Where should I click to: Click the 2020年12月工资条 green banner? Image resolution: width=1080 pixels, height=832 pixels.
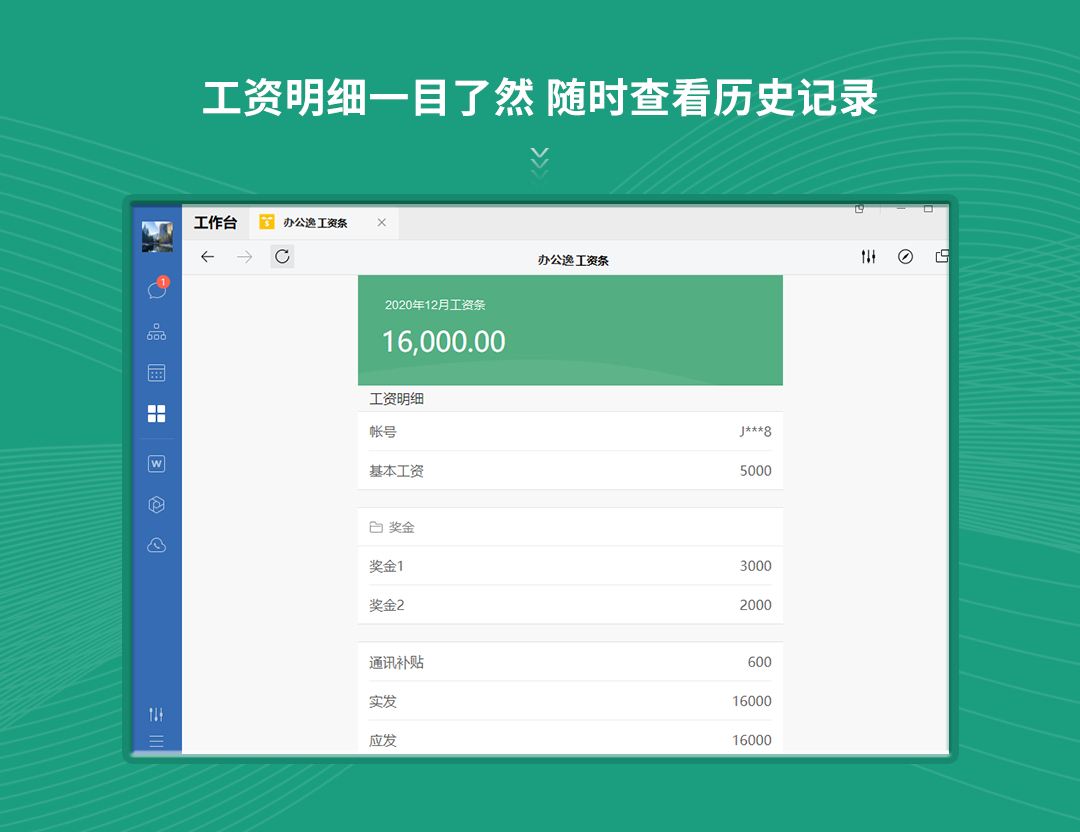click(x=570, y=330)
